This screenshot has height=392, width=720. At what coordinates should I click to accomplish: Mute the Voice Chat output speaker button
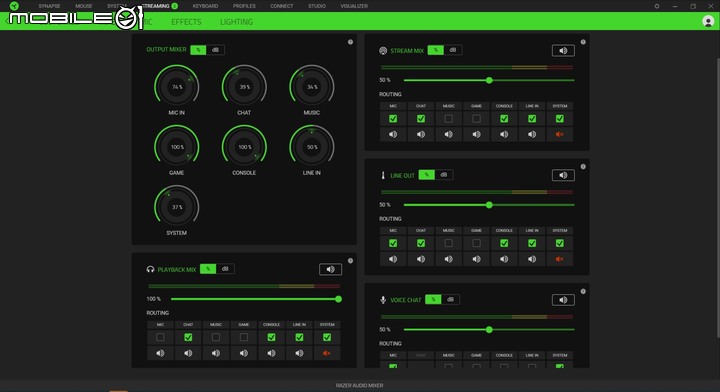click(563, 300)
